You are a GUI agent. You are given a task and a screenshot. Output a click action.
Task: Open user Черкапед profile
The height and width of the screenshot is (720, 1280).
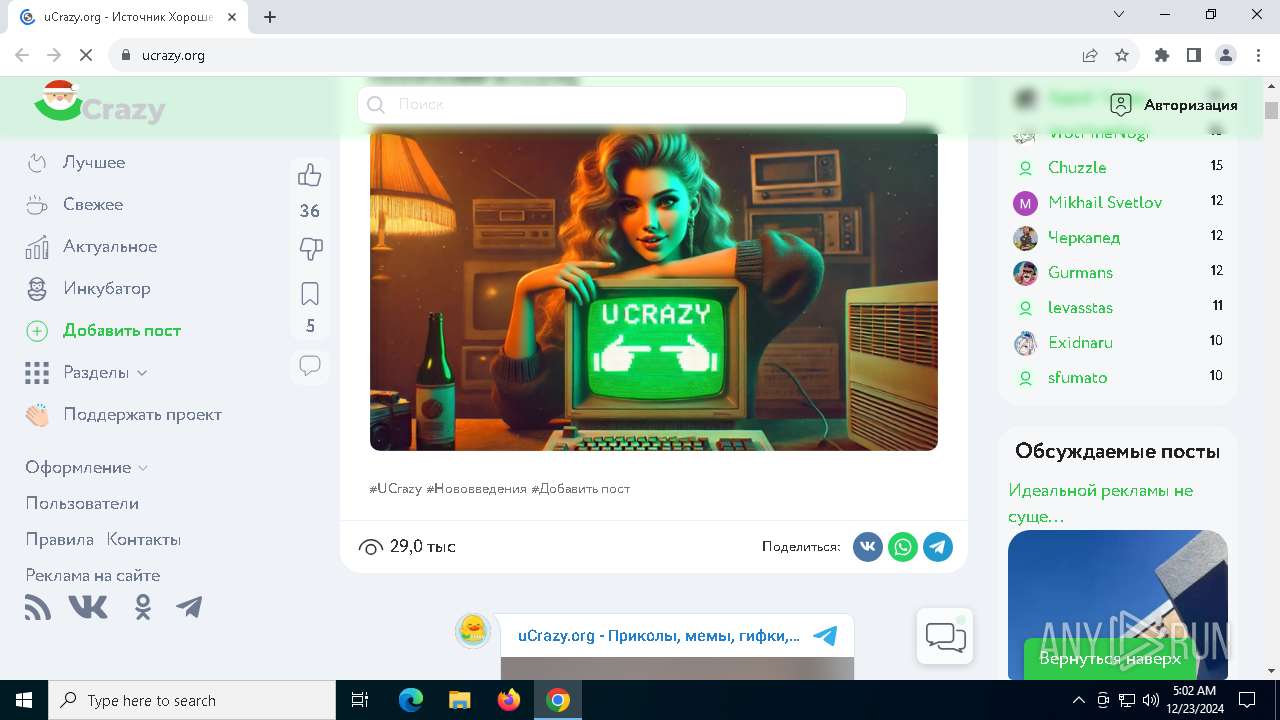tap(1084, 237)
